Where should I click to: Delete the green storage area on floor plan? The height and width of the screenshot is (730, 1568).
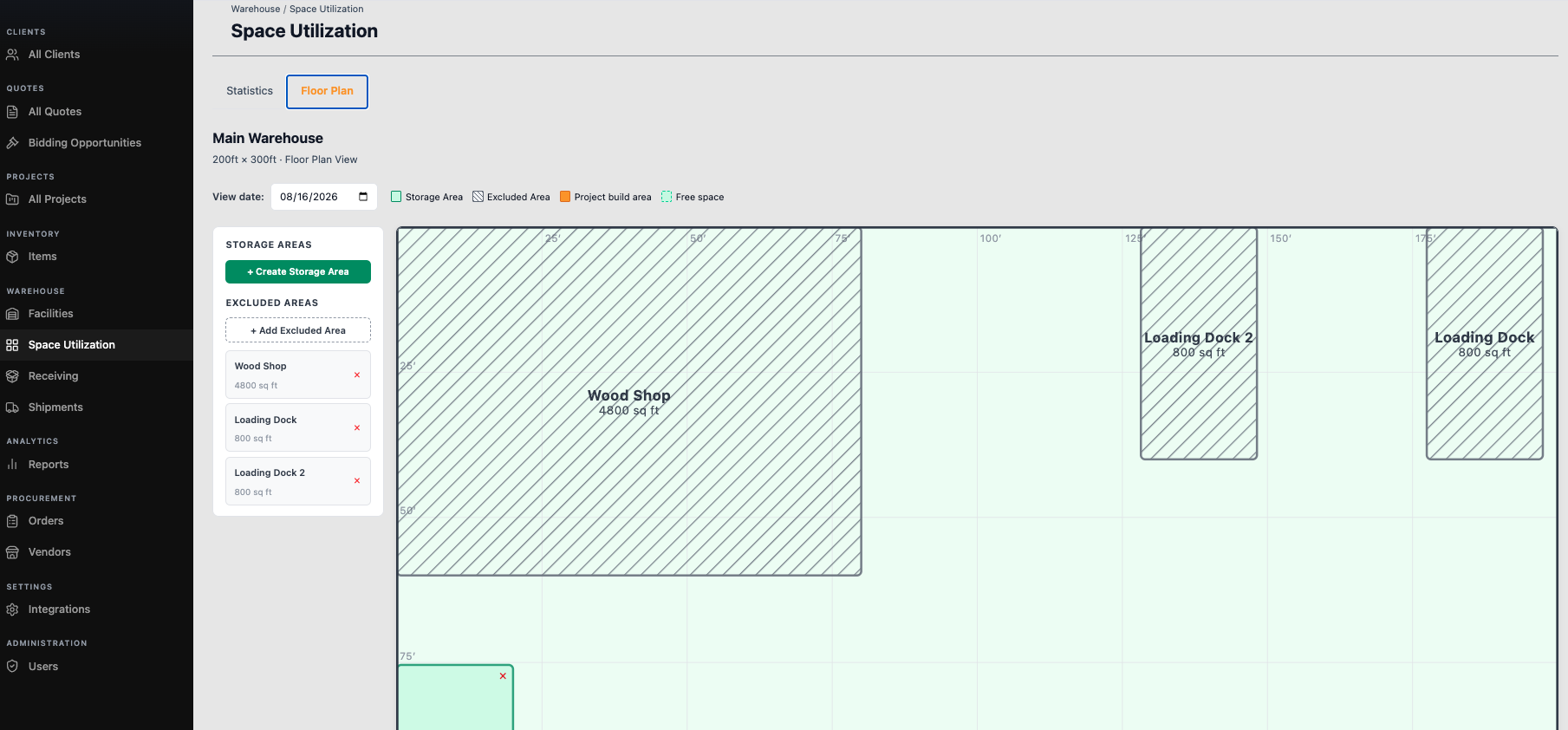click(503, 676)
